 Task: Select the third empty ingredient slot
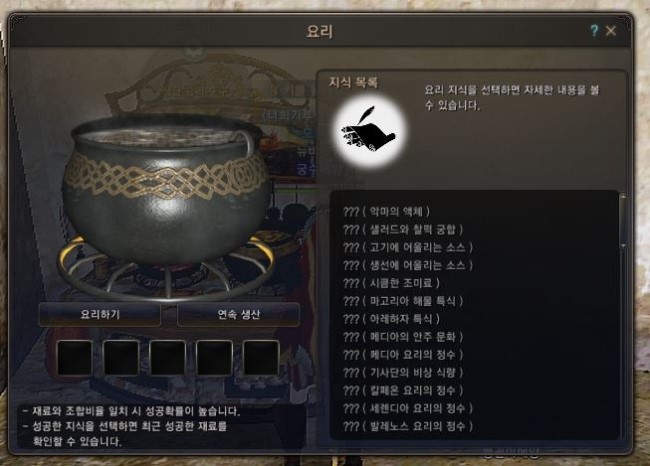click(x=168, y=357)
